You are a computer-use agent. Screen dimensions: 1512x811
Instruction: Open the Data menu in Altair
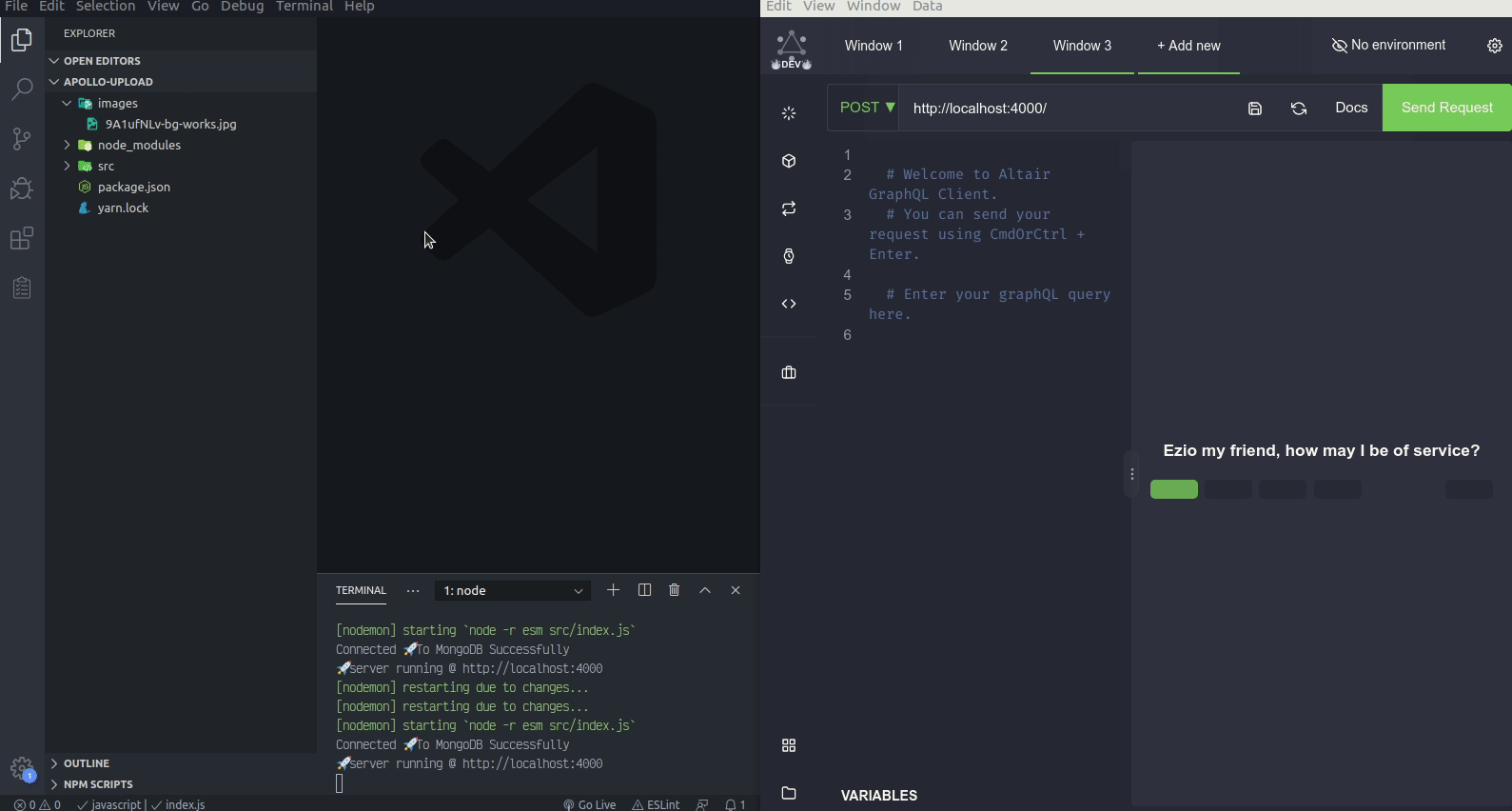[x=928, y=7]
